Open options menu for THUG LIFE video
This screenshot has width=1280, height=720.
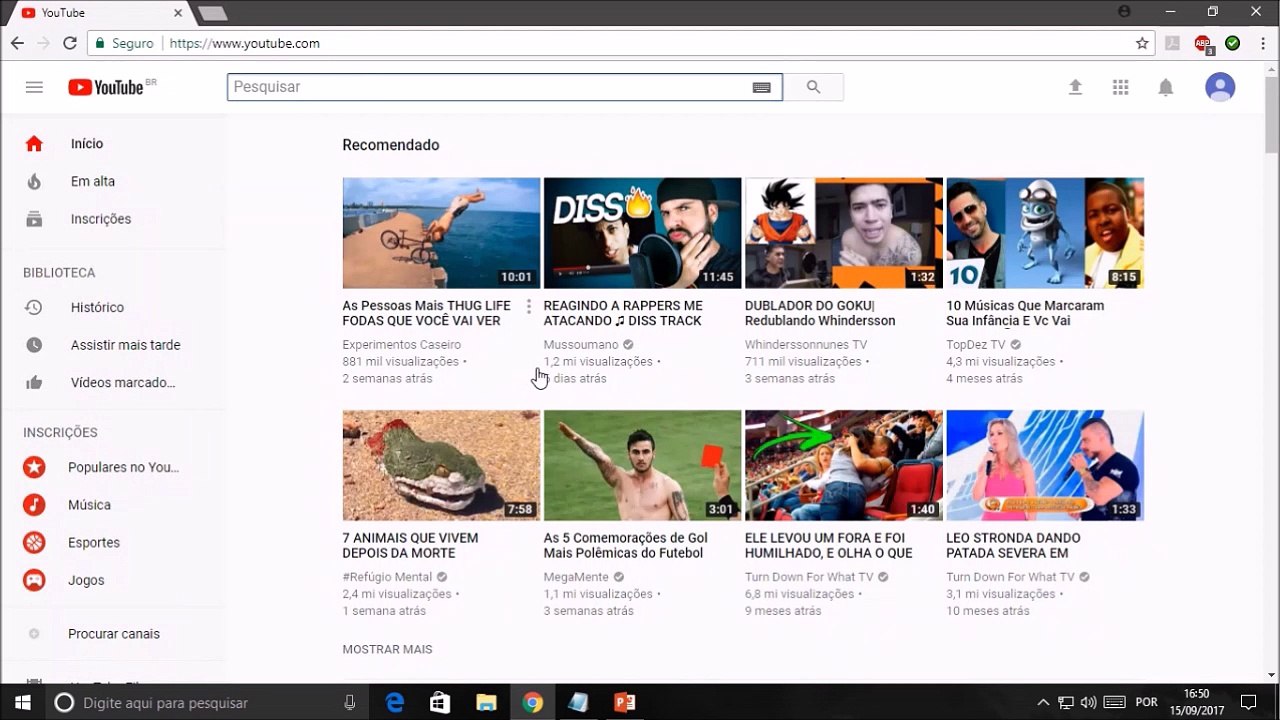tap(529, 306)
